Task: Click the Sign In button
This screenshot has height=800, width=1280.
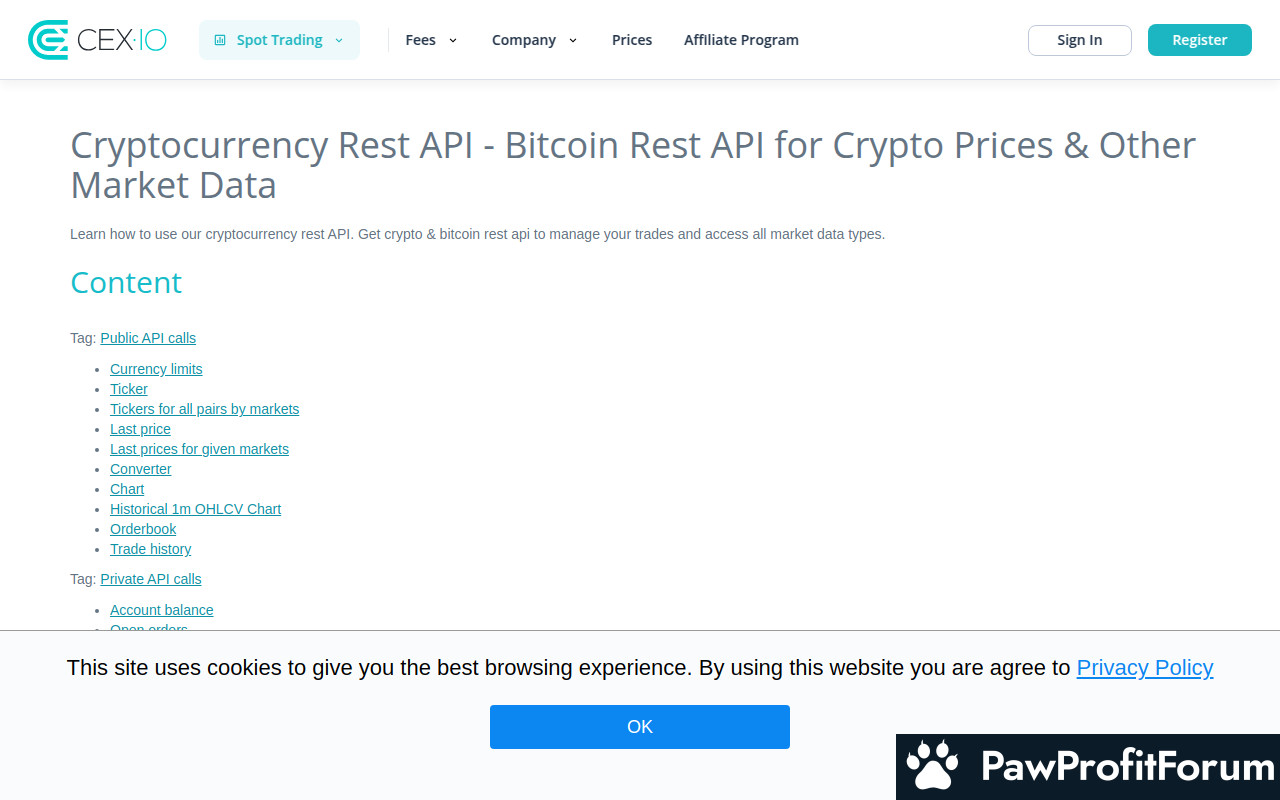Action: point(1080,40)
